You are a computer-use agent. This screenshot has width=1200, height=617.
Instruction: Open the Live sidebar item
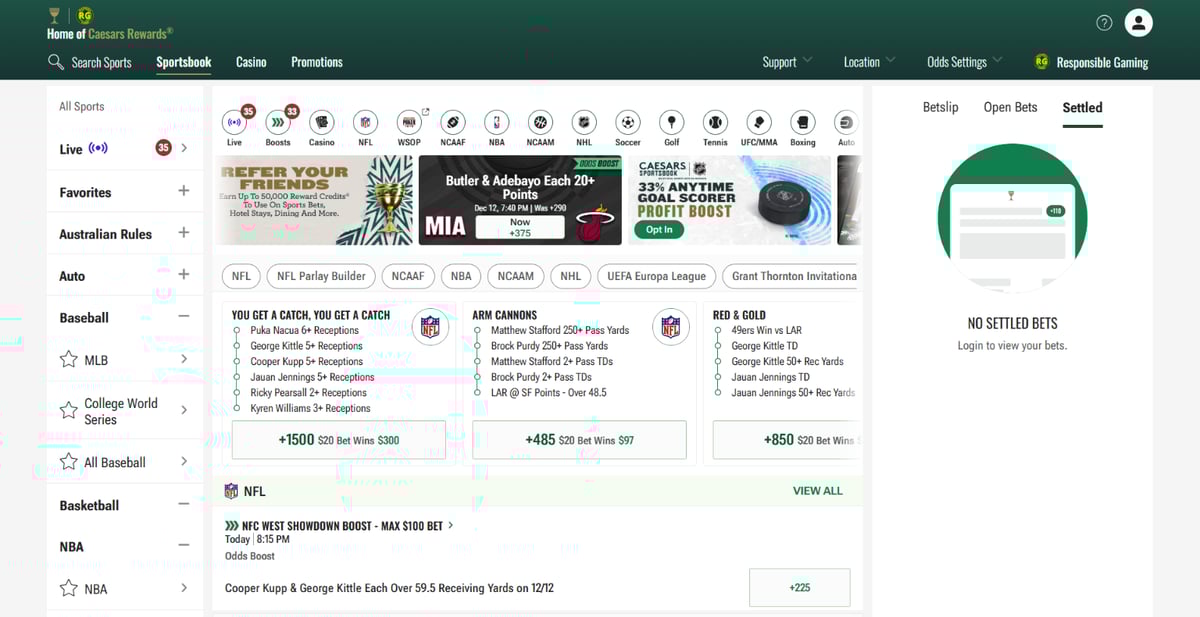pyautogui.click(x=124, y=148)
